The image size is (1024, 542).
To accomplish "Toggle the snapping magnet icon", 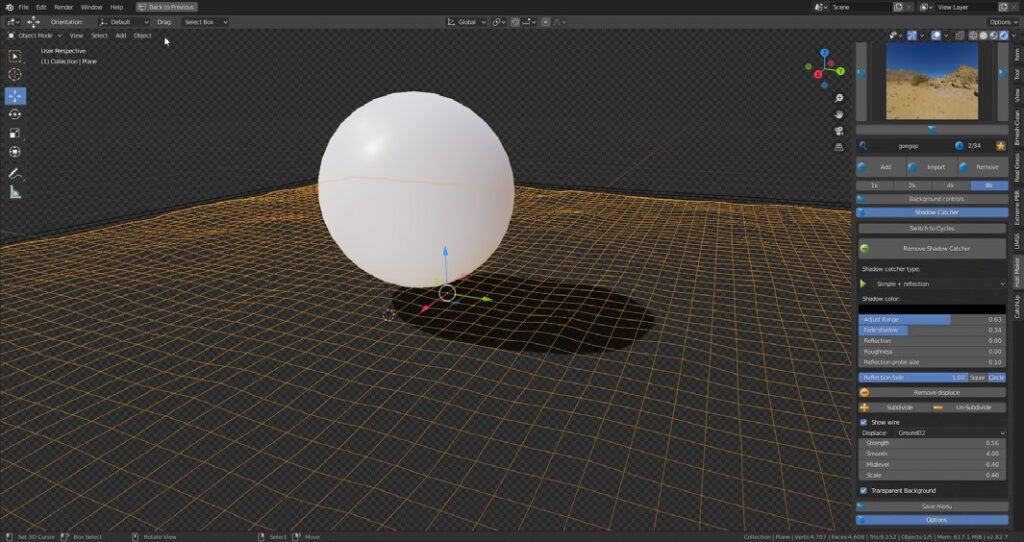I will [x=515, y=22].
